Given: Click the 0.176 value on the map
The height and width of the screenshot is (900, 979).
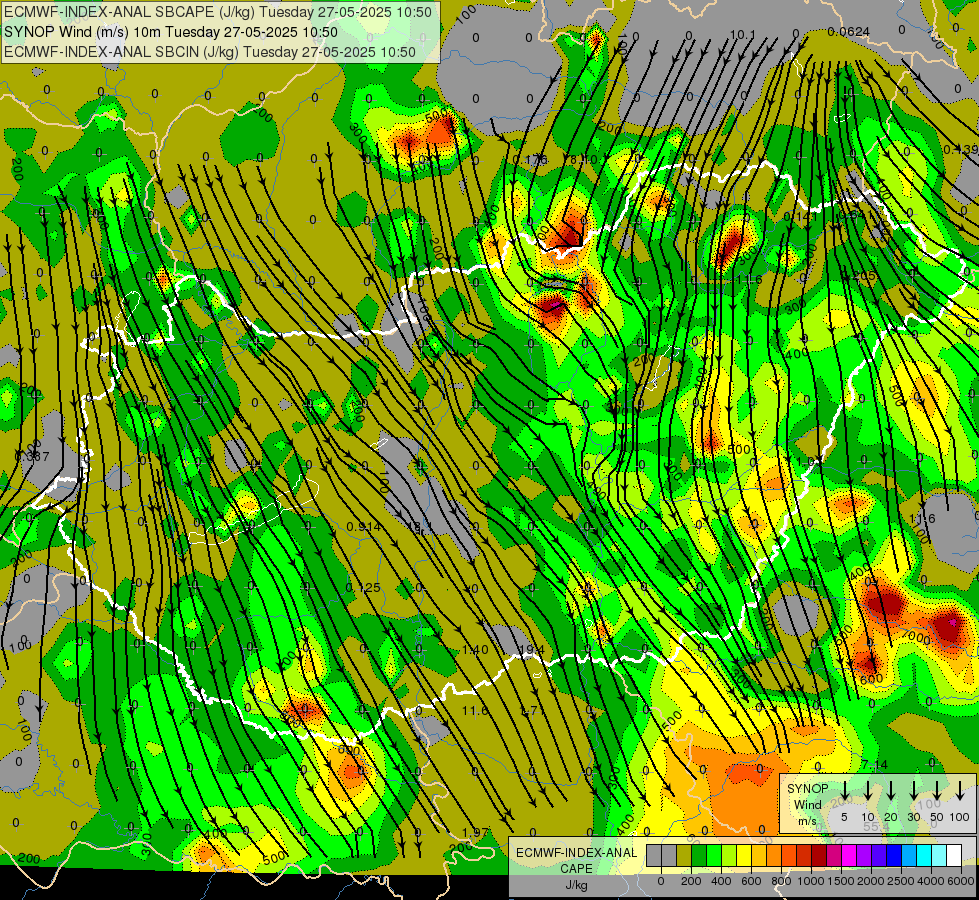Looking at the screenshot, I should pos(530,161).
